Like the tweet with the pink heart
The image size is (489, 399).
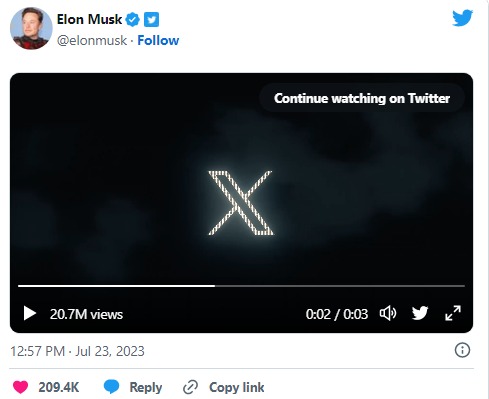pos(21,387)
